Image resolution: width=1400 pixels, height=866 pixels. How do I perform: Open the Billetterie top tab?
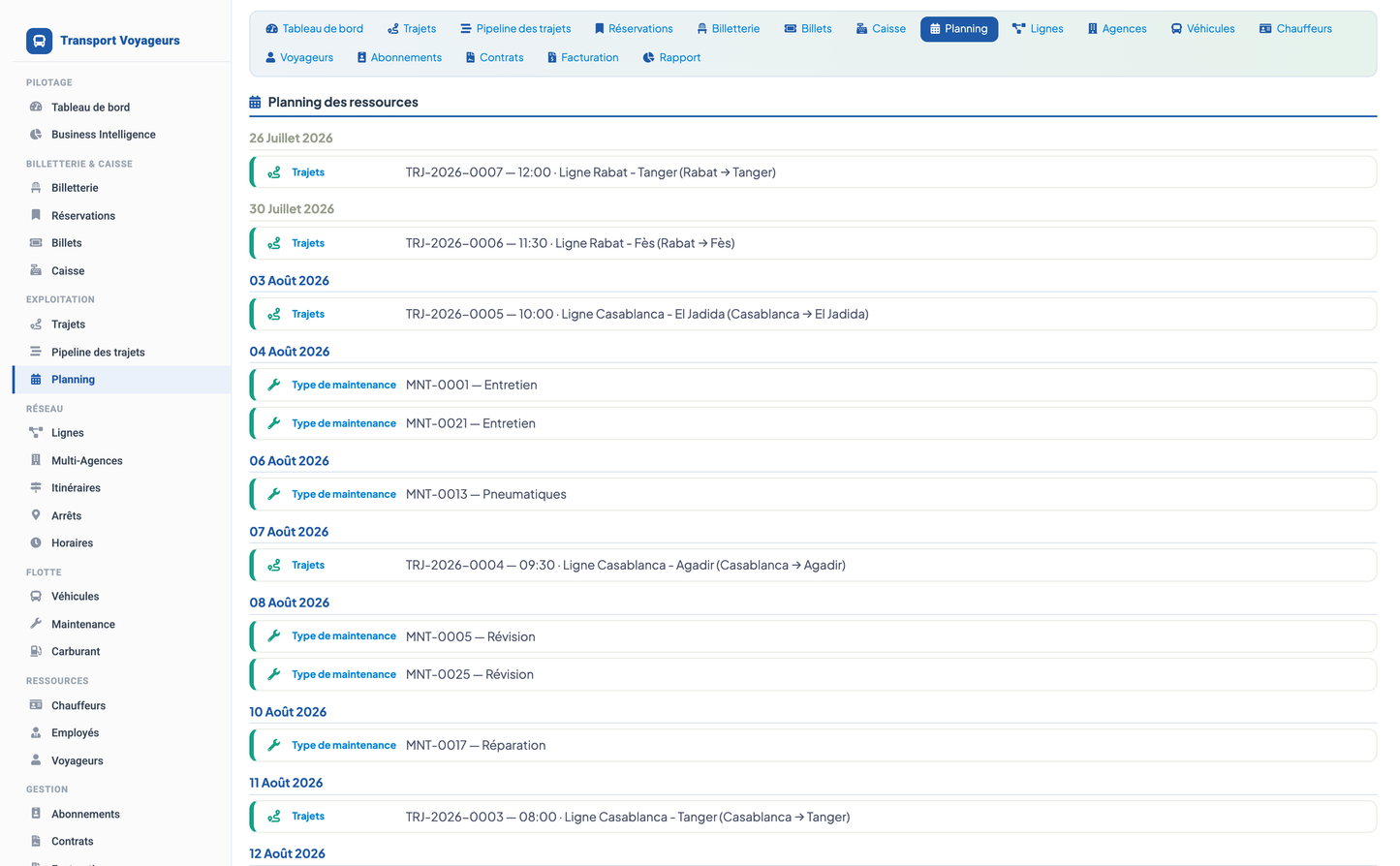click(x=729, y=29)
